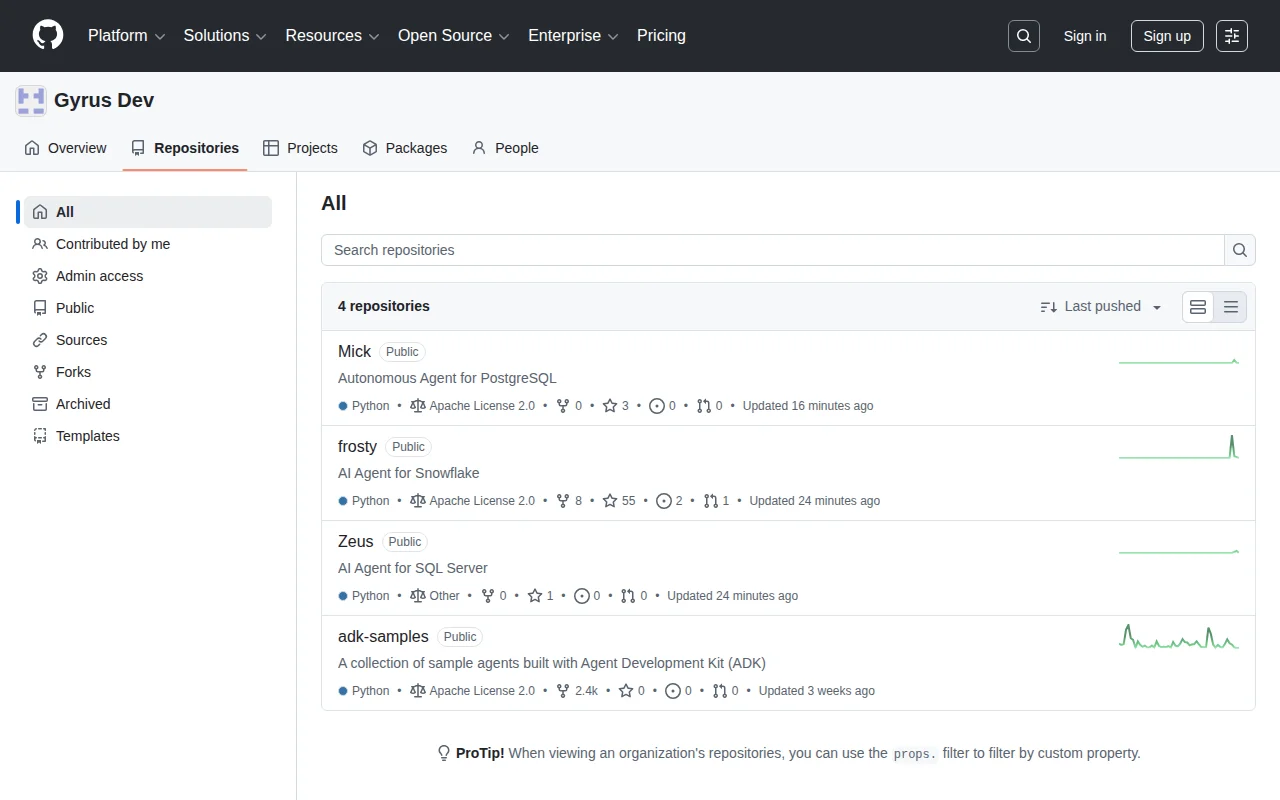The height and width of the screenshot is (800, 1280).
Task: Open stargazers of frosty repository
Action: (x=619, y=501)
